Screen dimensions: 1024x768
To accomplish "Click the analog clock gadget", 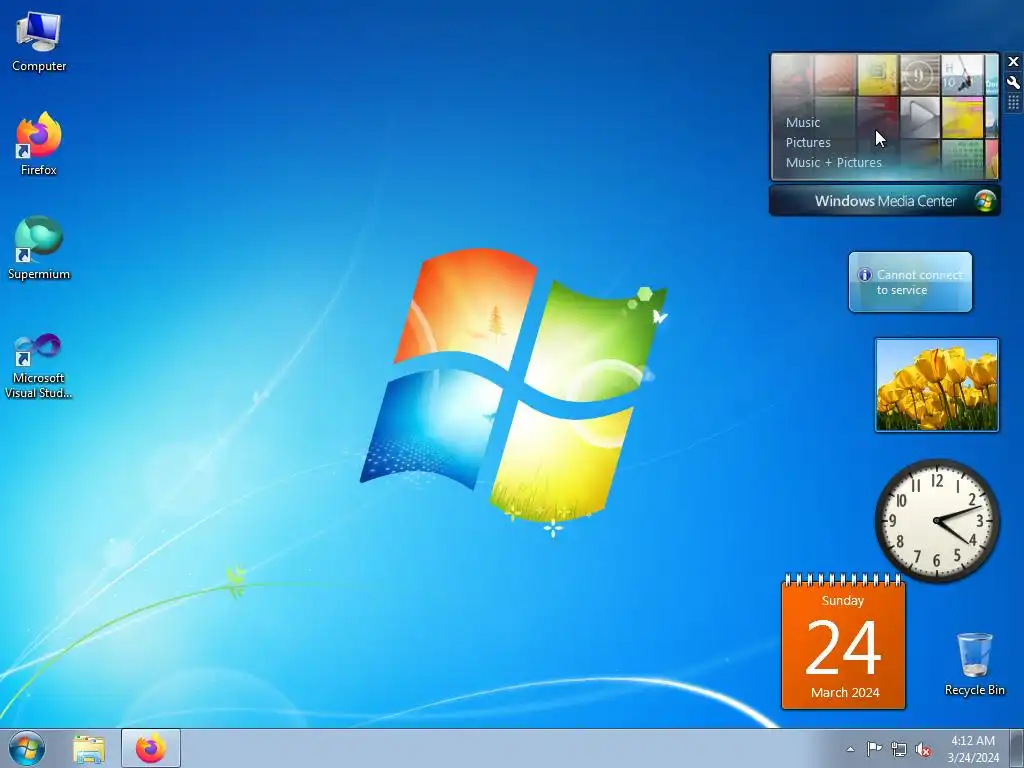I will (x=937, y=520).
